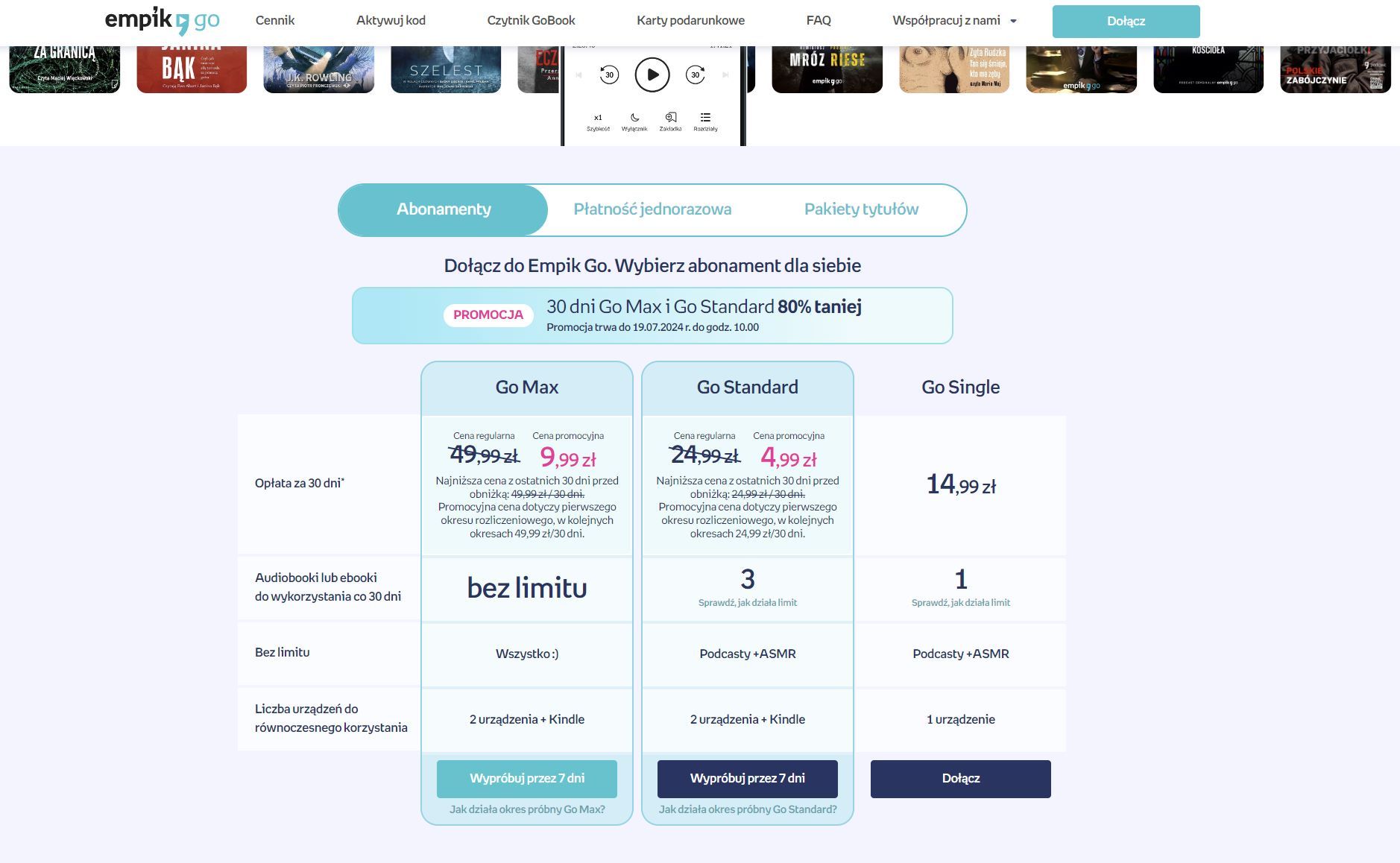Open the Kościoła podcast cover
This screenshot has width=1400, height=863.
pyautogui.click(x=1208, y=69)
